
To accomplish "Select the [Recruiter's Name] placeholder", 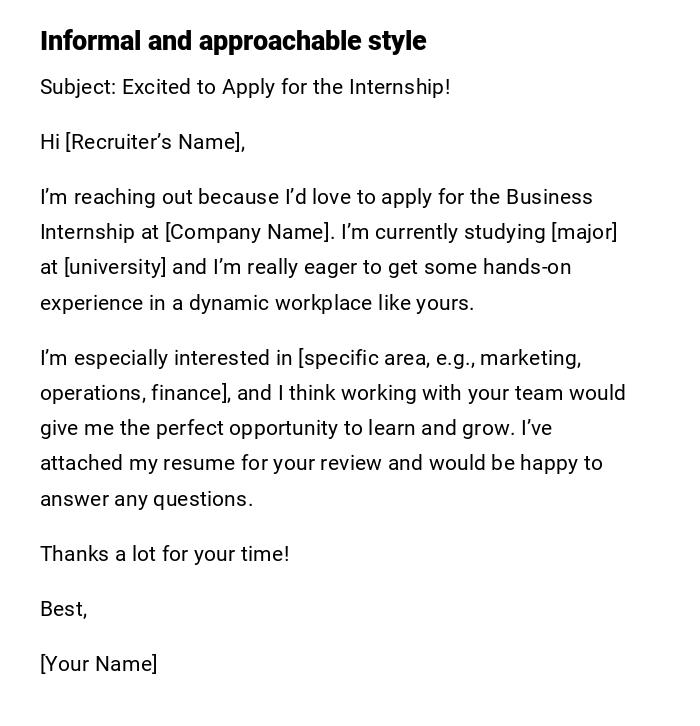I will pyautogui.click(x=154, y=142).
